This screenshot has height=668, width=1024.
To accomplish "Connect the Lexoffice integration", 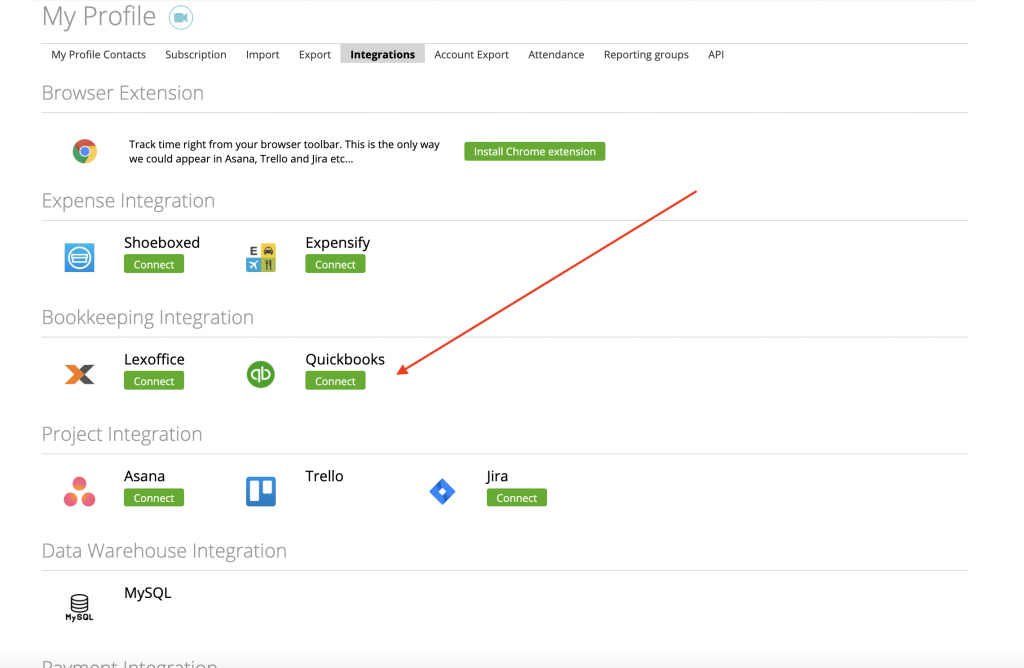I will pyautogui.click(x=154, y=381).
